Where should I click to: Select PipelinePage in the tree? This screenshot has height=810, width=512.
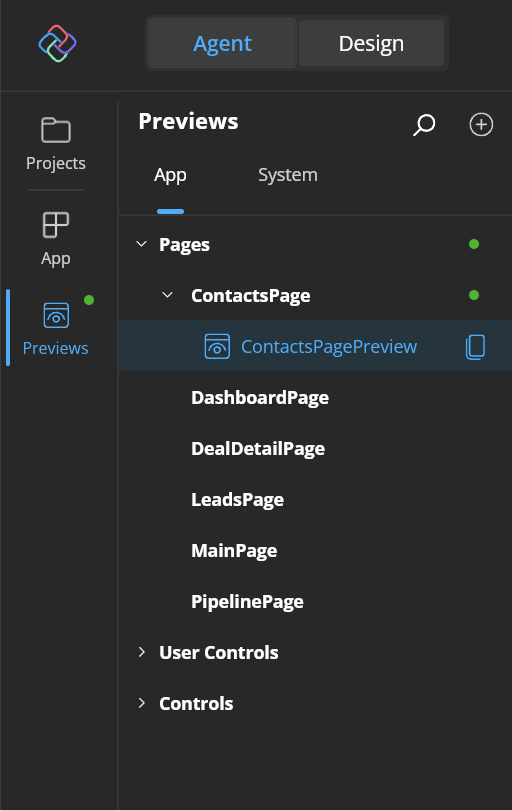[247, 602]
